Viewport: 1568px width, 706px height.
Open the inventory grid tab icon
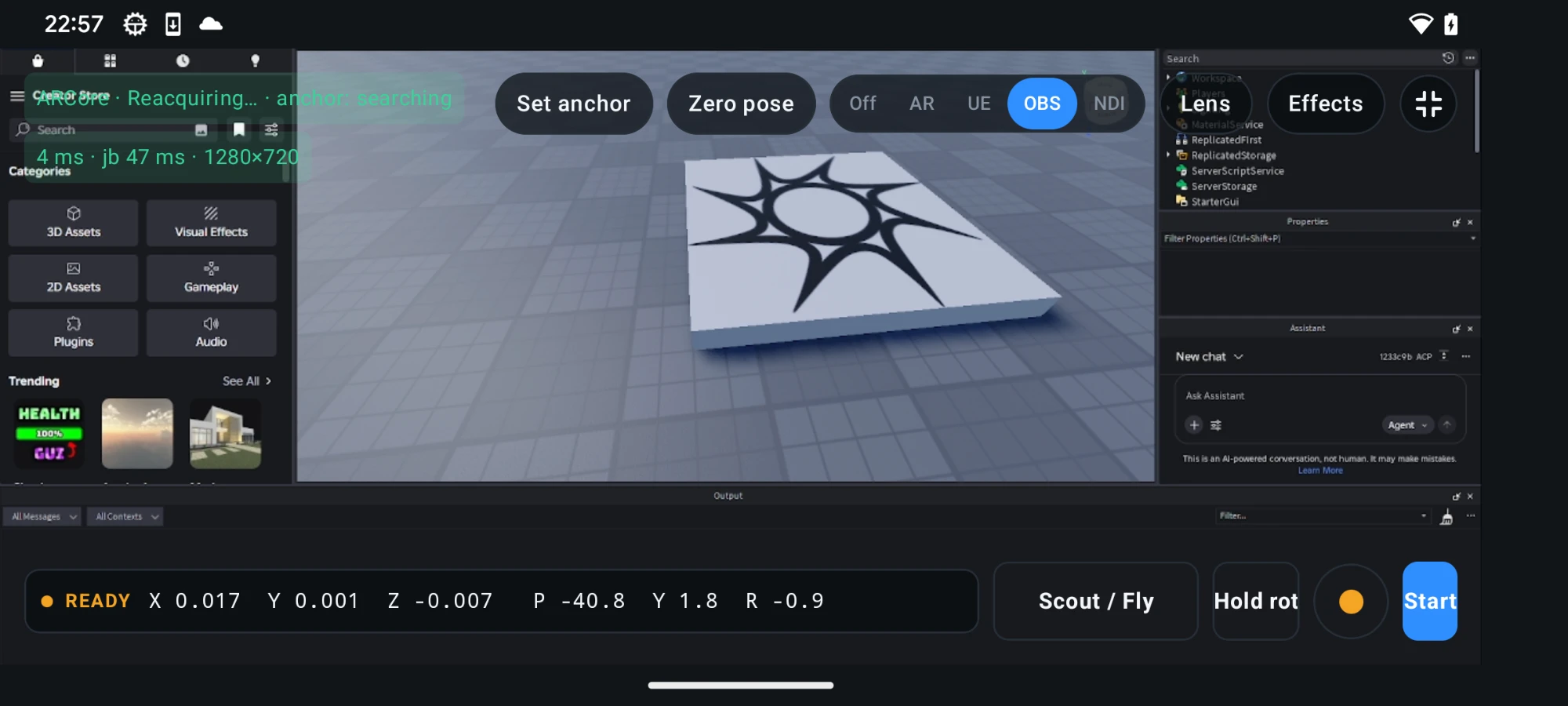(111, 60)
